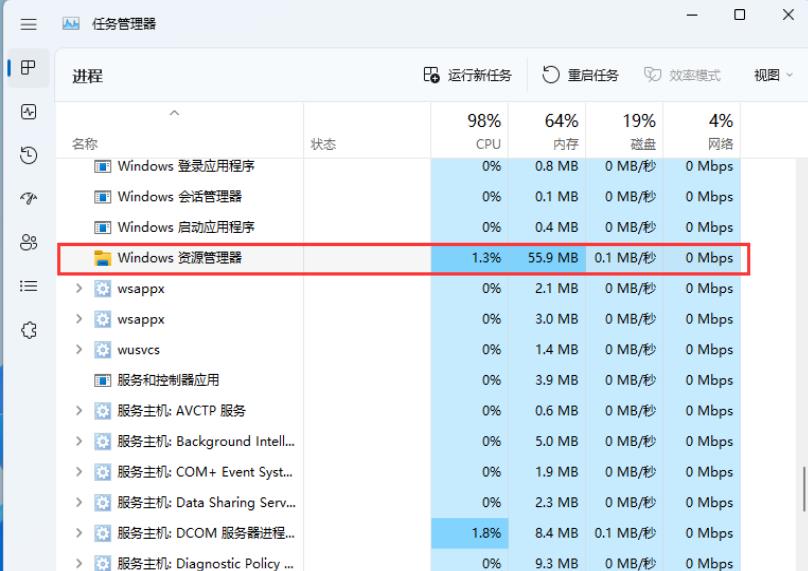Image resolution: width=808 pixels, height=571 pixels.
Task: Click the 服务主机: Data Sharing Serv... gear icon
Action: pyautogui.click(x=103, y=502)
